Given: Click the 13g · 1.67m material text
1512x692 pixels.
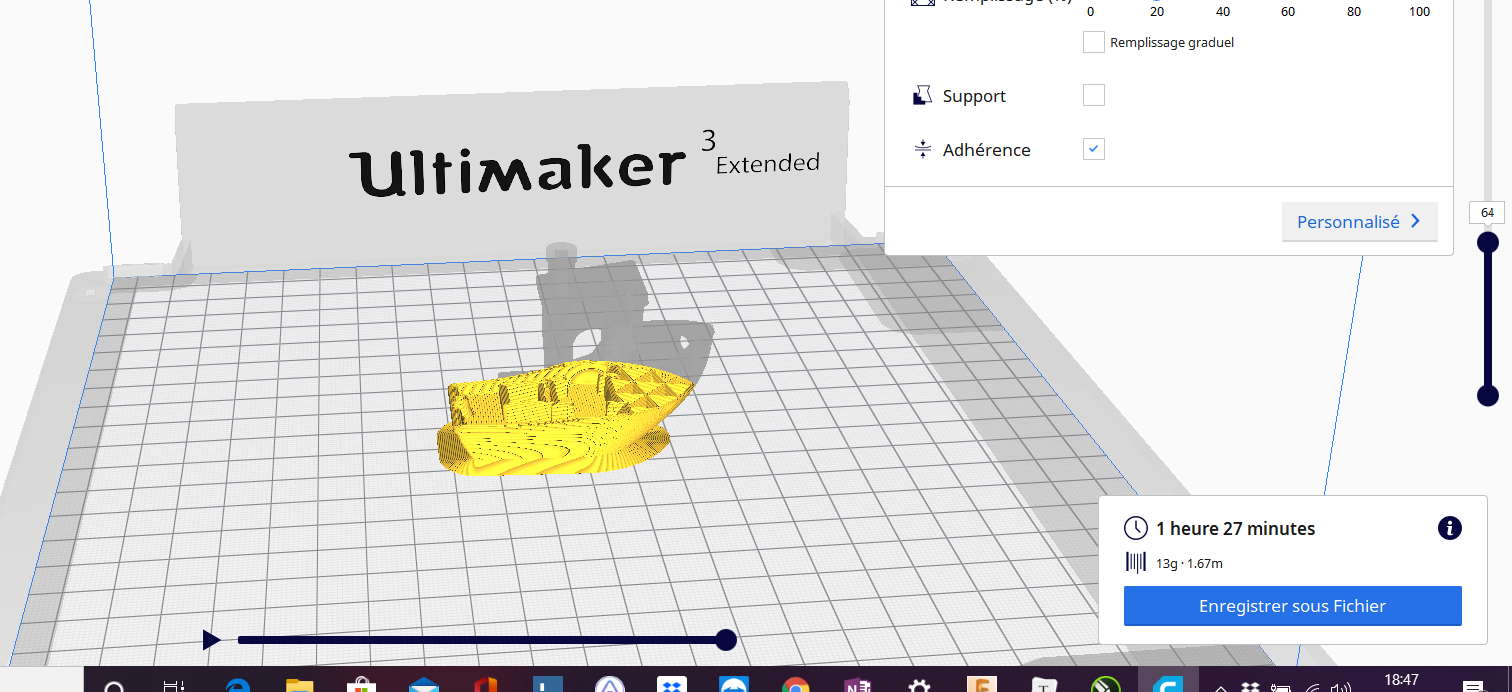Looking at the screenshot, I should [x=1189, y=563].
